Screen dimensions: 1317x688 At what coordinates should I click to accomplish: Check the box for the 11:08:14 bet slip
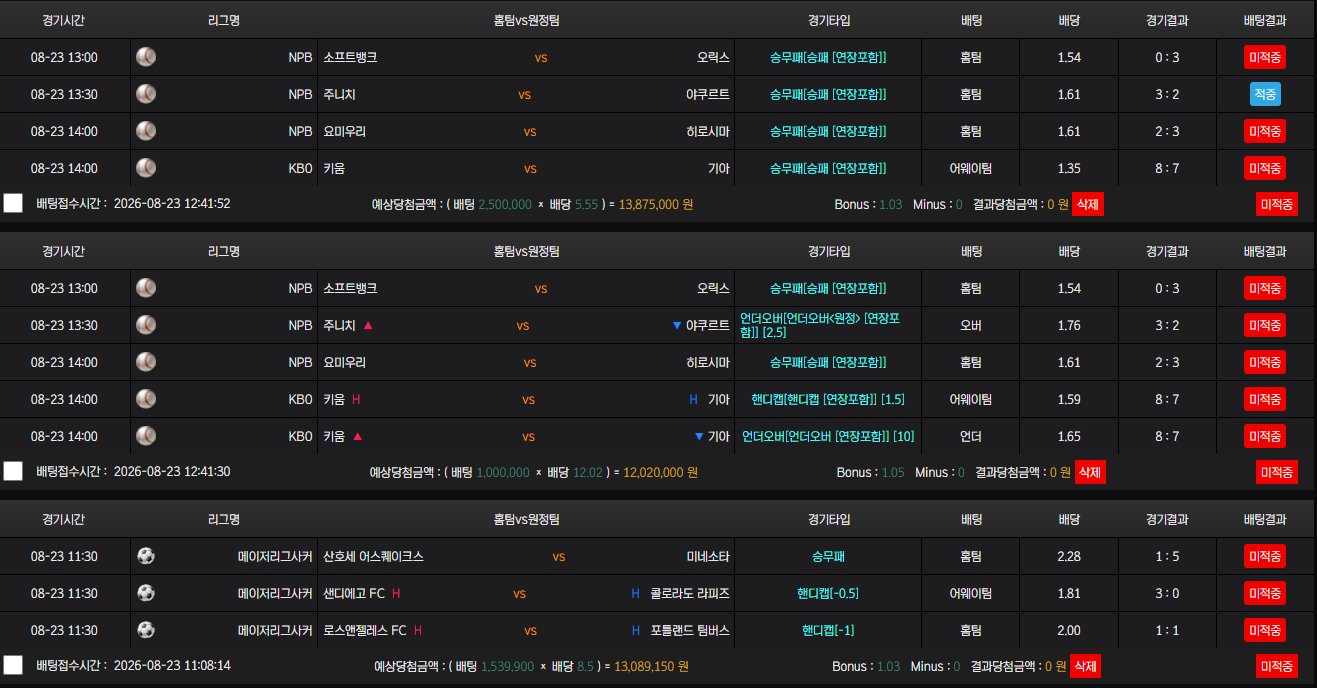pyautogui.click(x=13, y=665)
